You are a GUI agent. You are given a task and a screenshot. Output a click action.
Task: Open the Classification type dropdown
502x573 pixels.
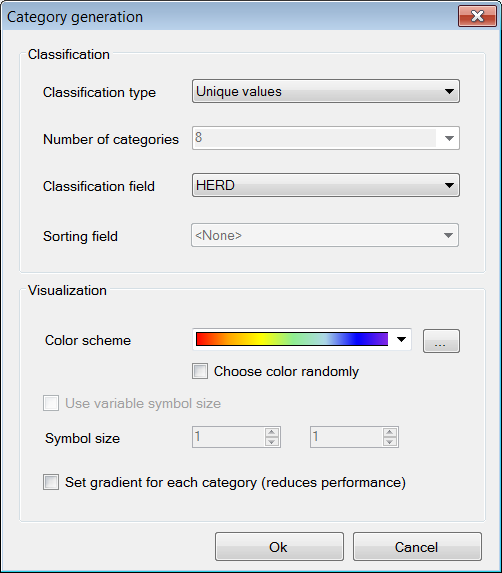click(x=326, y=91)
